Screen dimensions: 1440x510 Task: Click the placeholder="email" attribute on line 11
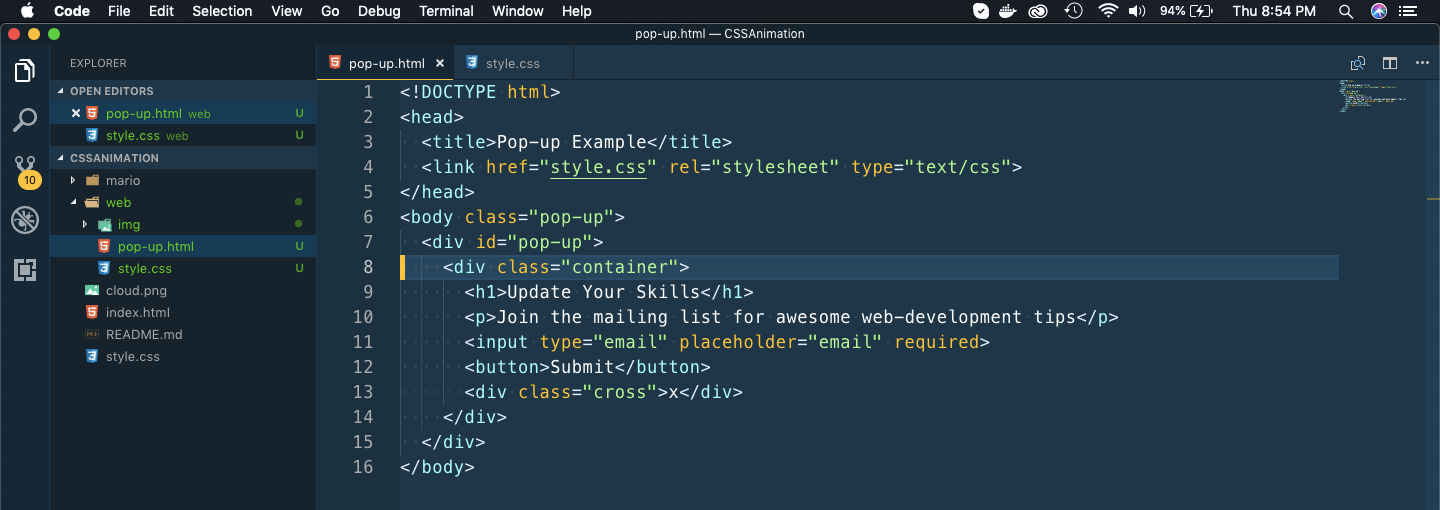(780, 342)
